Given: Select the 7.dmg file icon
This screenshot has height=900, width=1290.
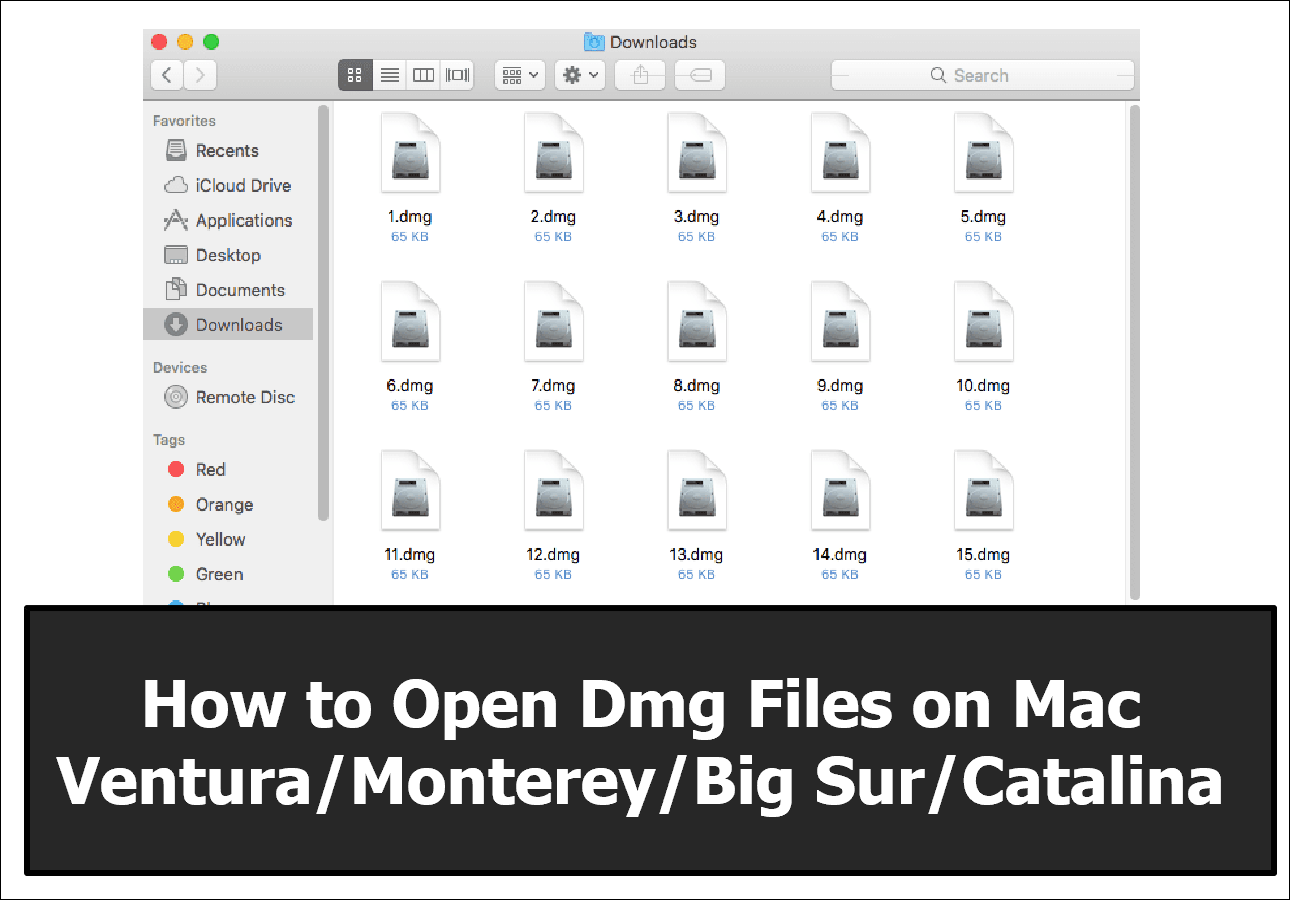Looking at the screenshot, I should coord(553,322).
